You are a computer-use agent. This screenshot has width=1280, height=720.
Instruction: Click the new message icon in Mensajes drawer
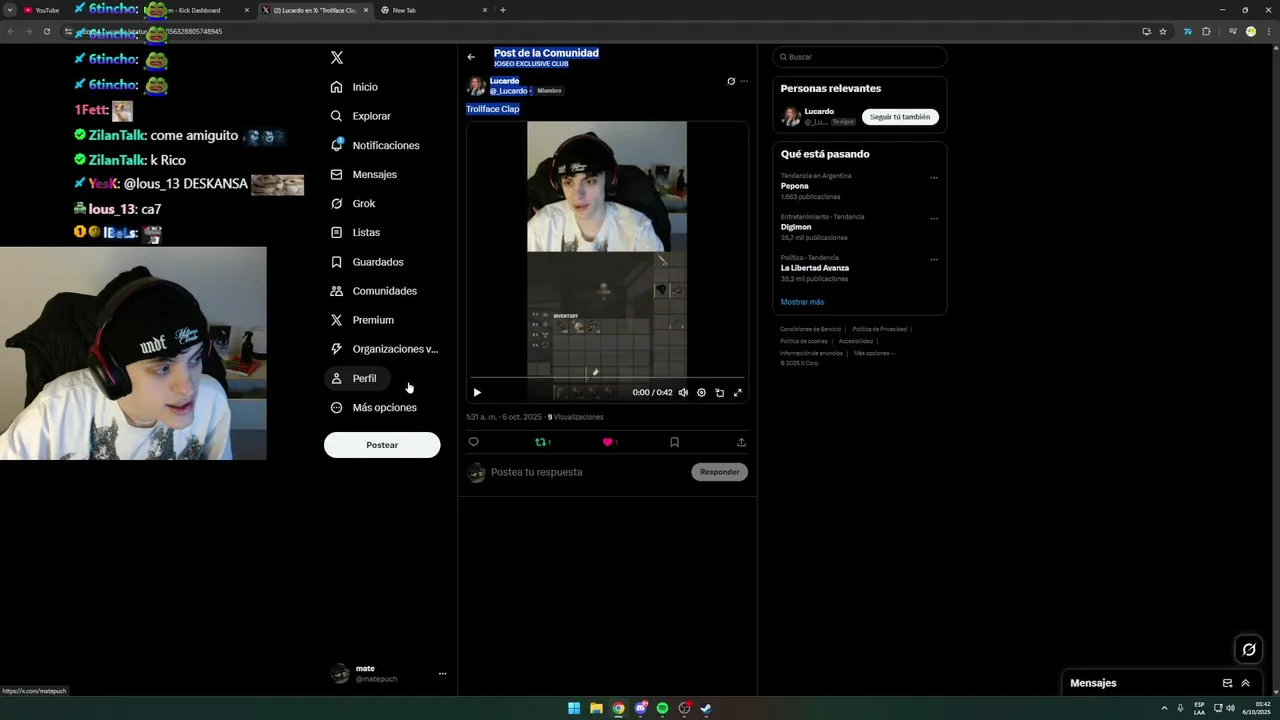[1227, 683]
